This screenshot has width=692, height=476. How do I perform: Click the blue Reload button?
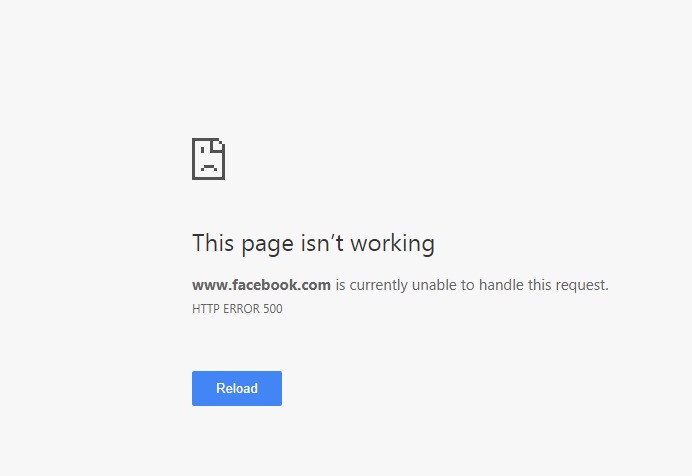(237, 388)
